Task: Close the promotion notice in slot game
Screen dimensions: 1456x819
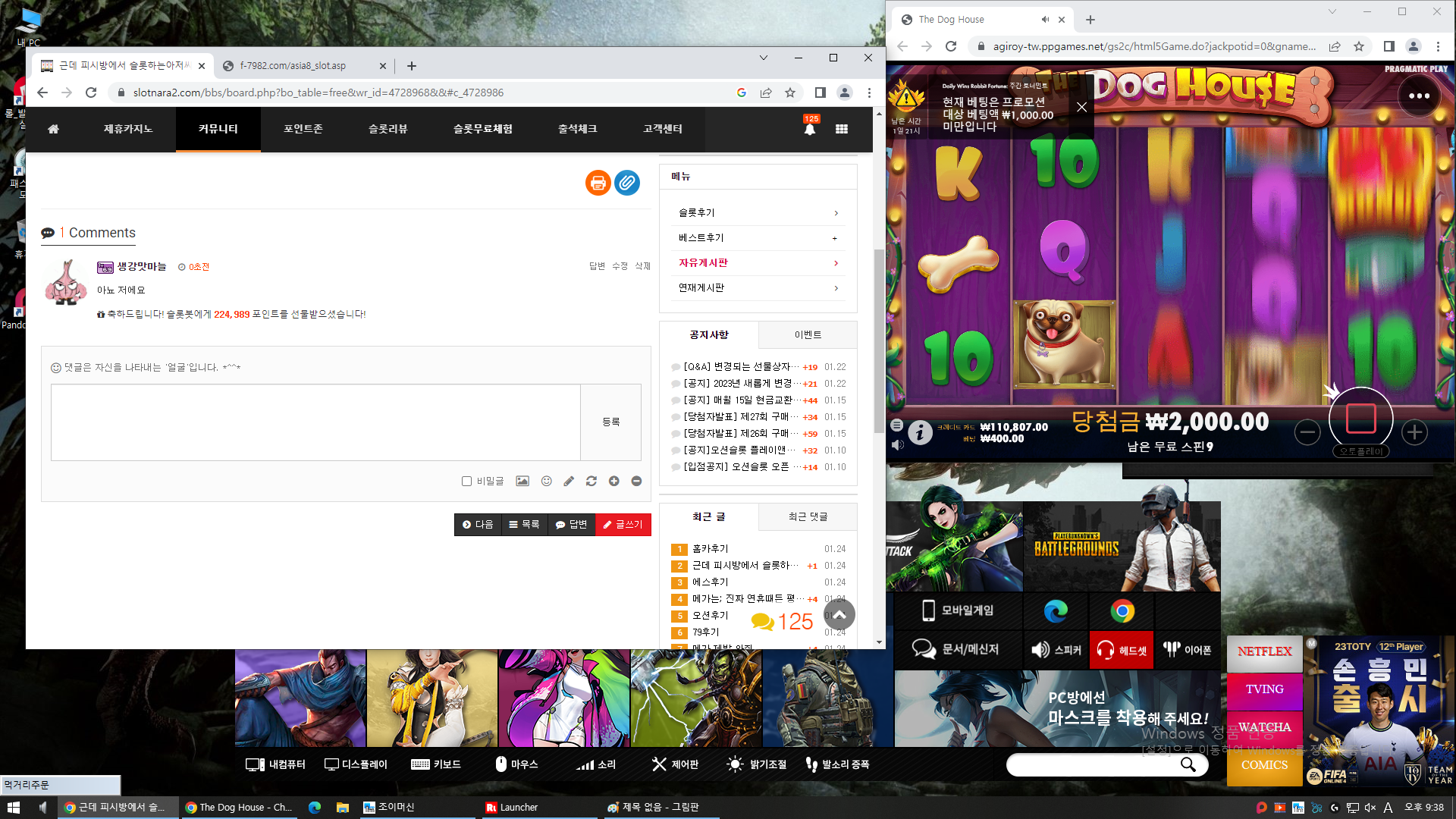Action: 1081,108
